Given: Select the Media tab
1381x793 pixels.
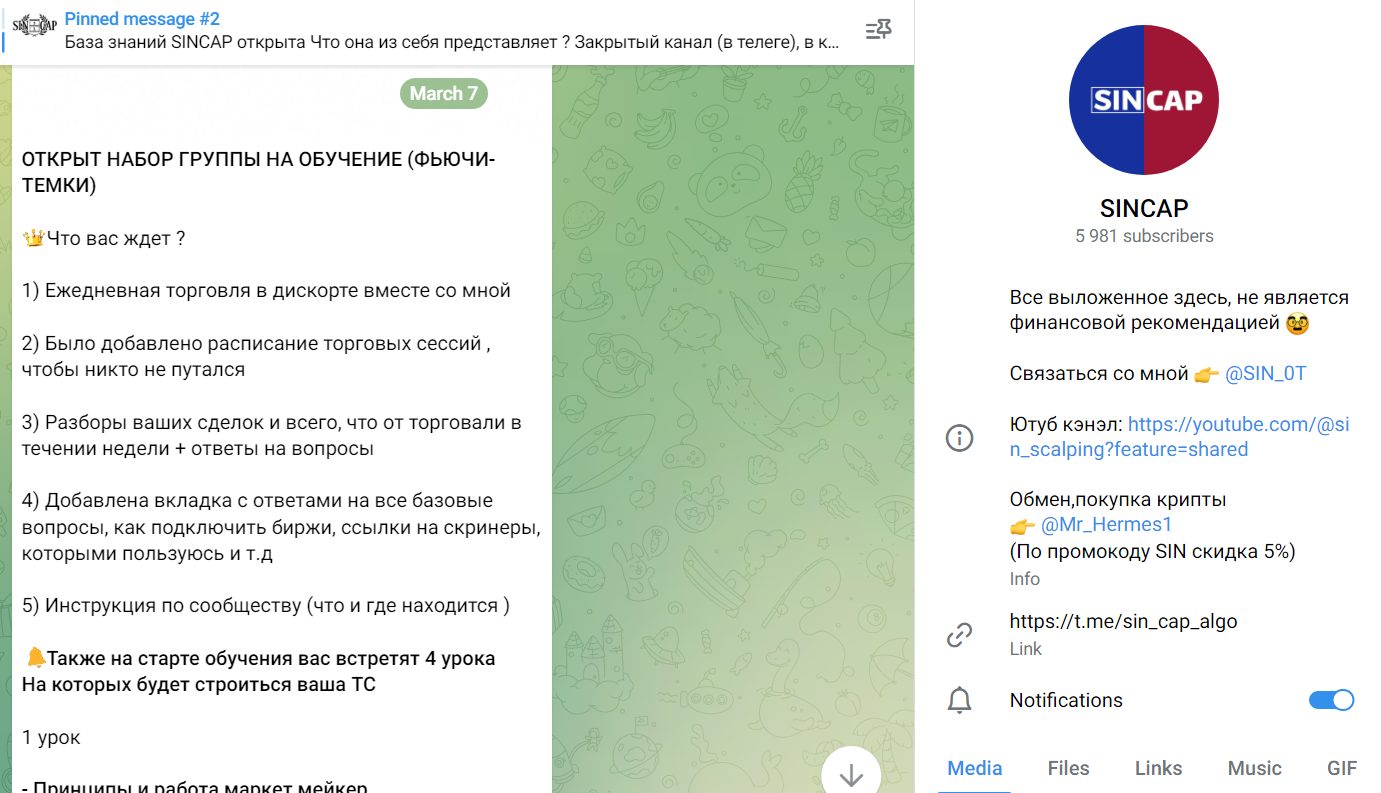Looking at the screenshot, I should coord(974,768).
